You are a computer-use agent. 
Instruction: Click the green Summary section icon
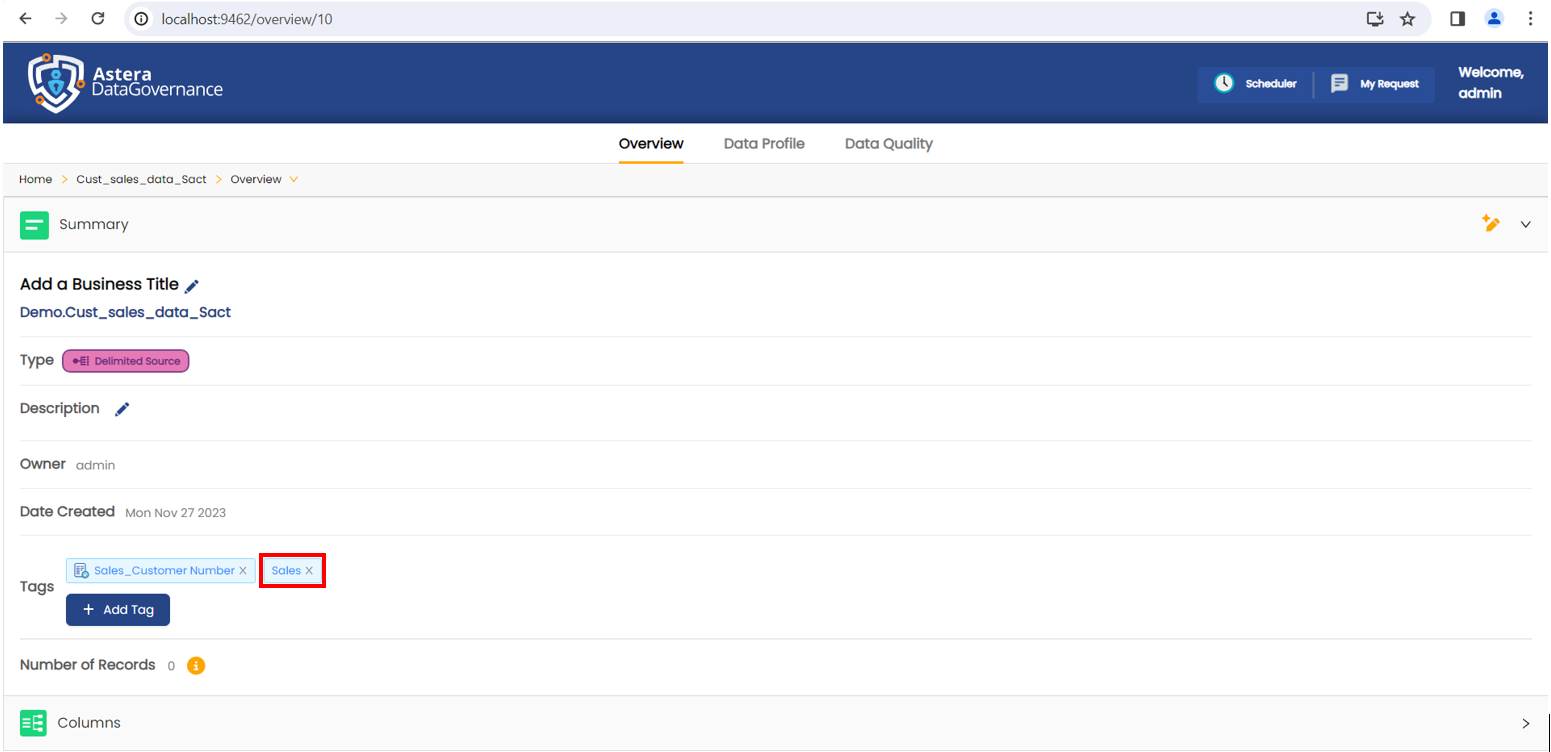pos(35,225)
